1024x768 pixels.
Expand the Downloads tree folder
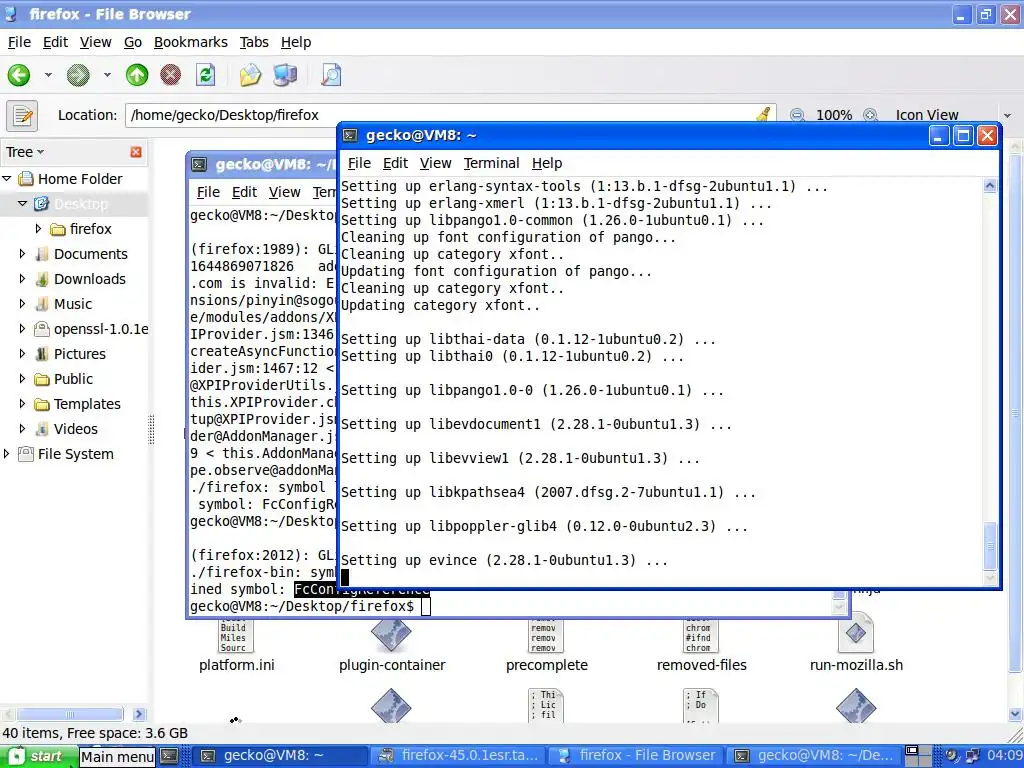(x=22, y=279)
